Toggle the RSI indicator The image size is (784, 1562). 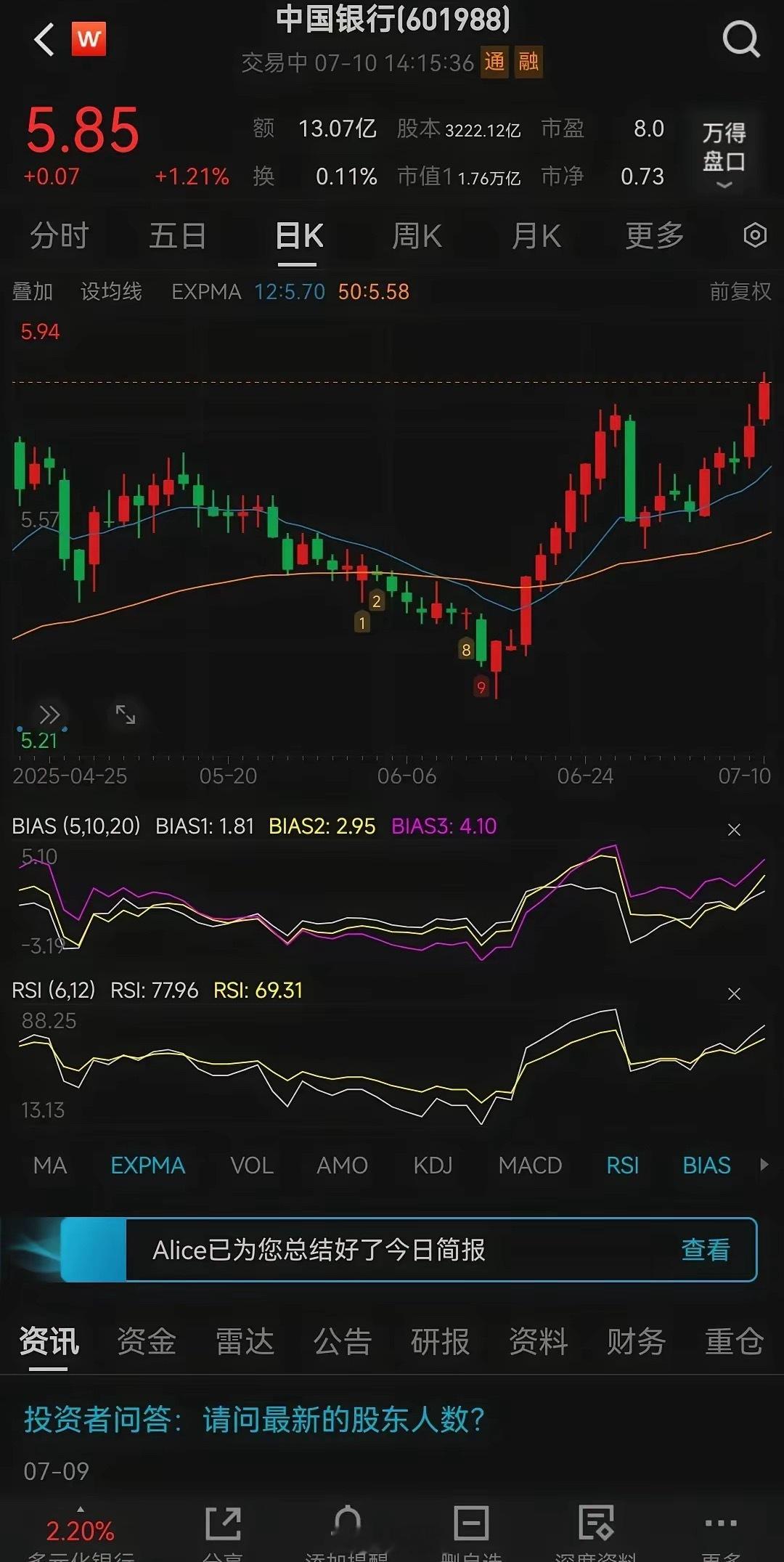(623, 1166)
